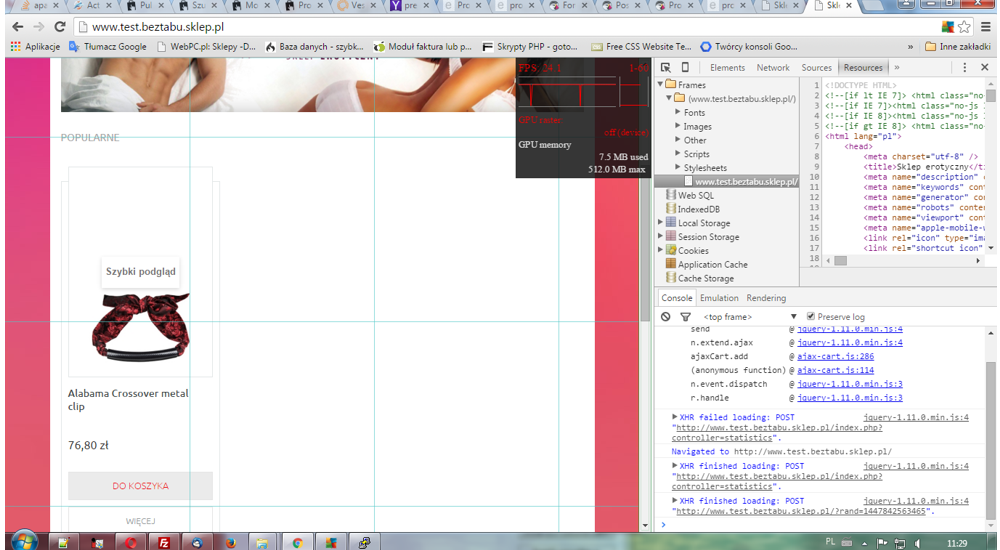Click the WIĘCEJ more button
Viewport: 1000px width, 550px height.
coord(140,521)
